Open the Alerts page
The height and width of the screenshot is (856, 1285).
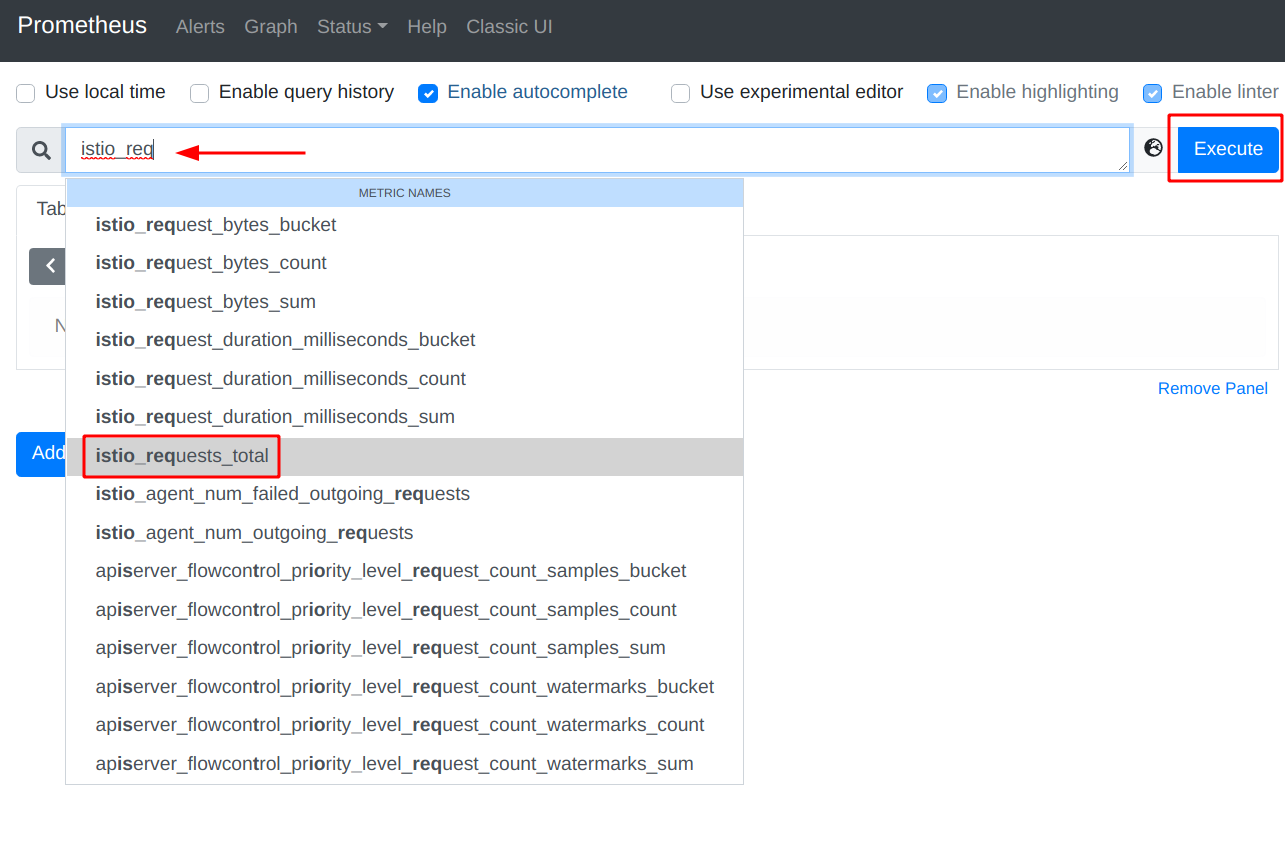(x=200, y=27)
